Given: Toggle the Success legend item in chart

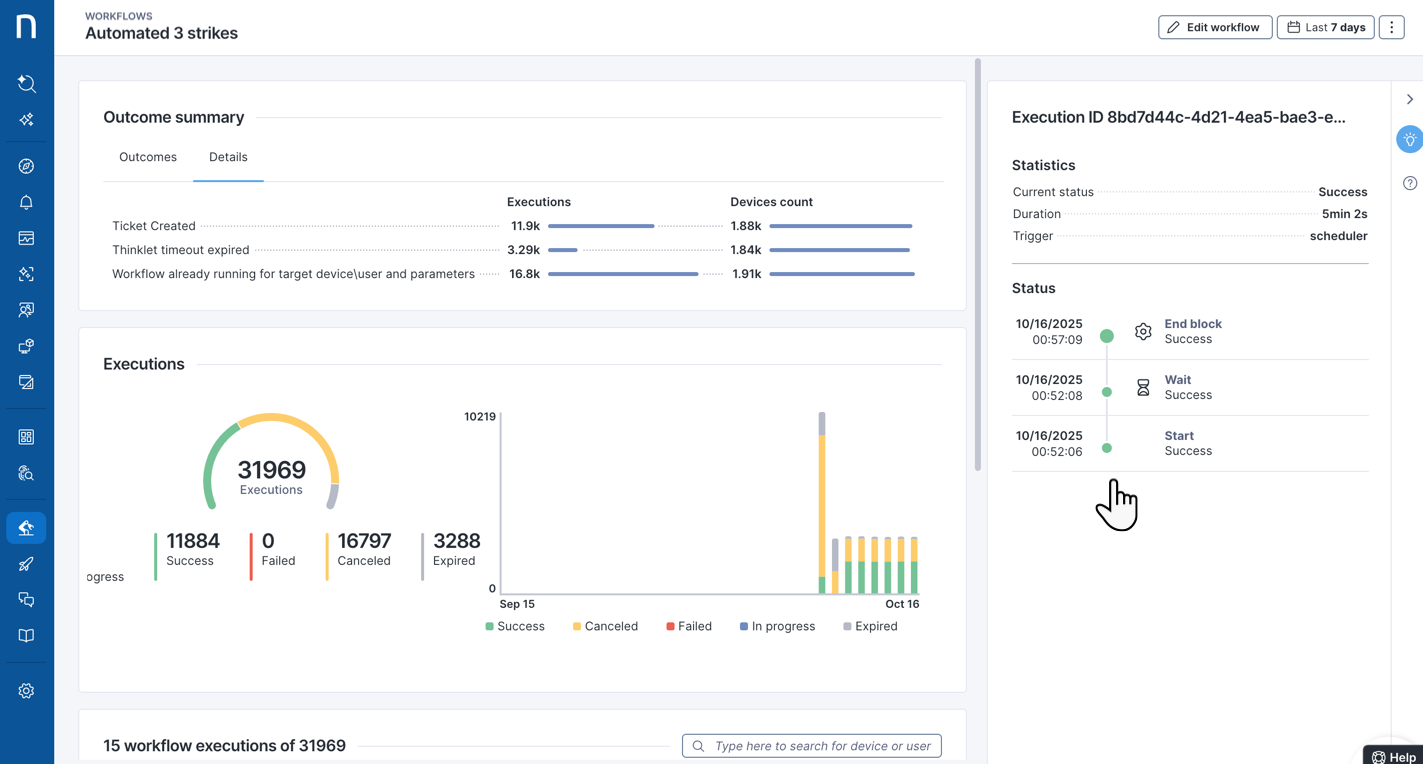Looking at the screenshot, I should point(515,627).
